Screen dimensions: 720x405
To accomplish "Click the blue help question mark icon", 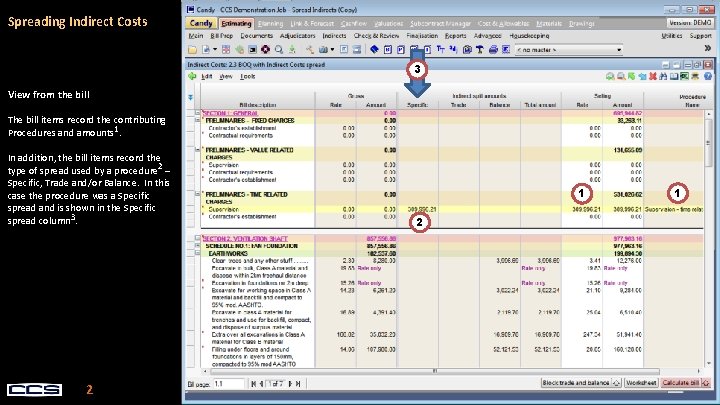I will point(708,76).
